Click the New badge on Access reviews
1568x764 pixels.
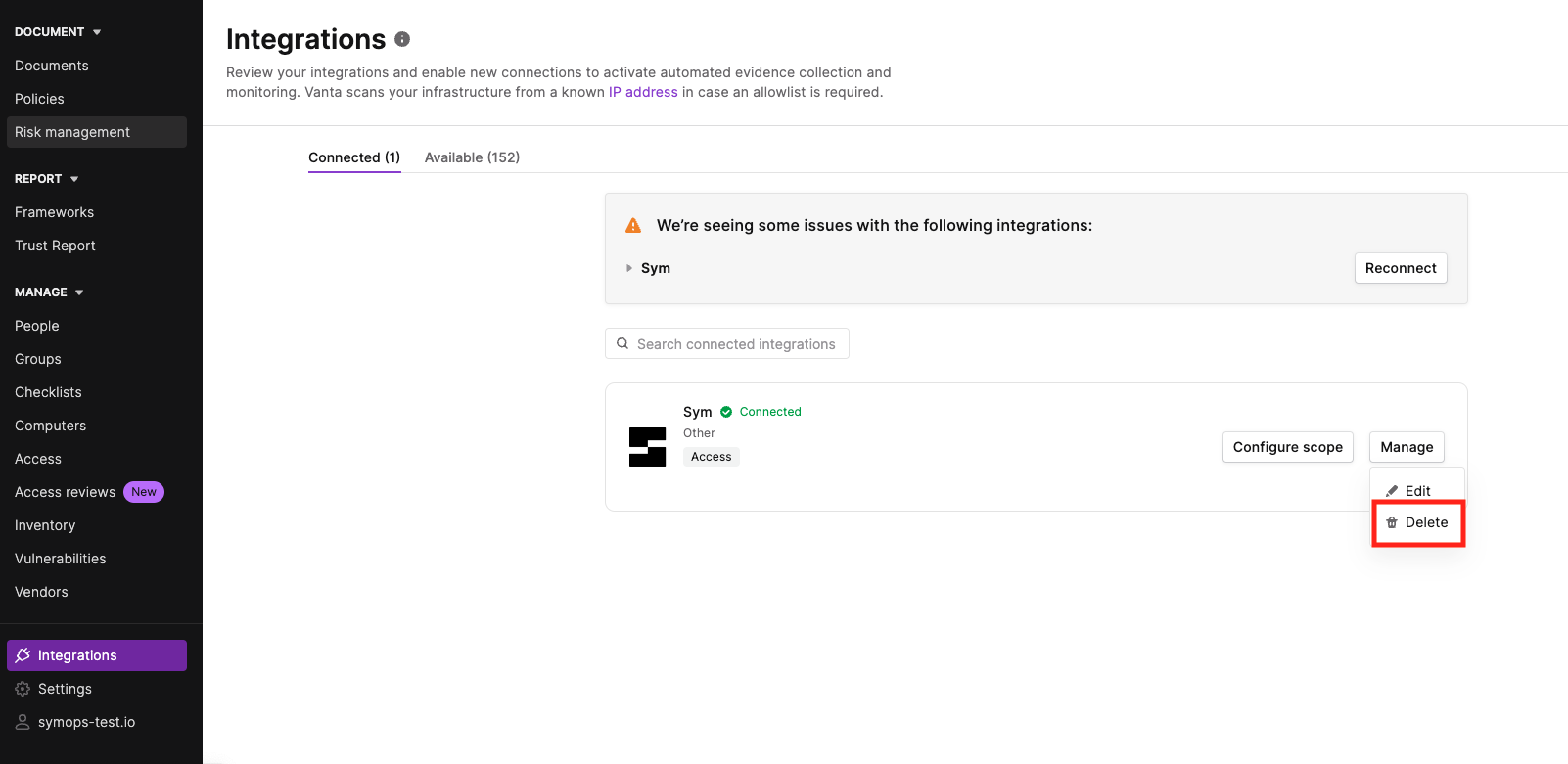pos(144,492)
